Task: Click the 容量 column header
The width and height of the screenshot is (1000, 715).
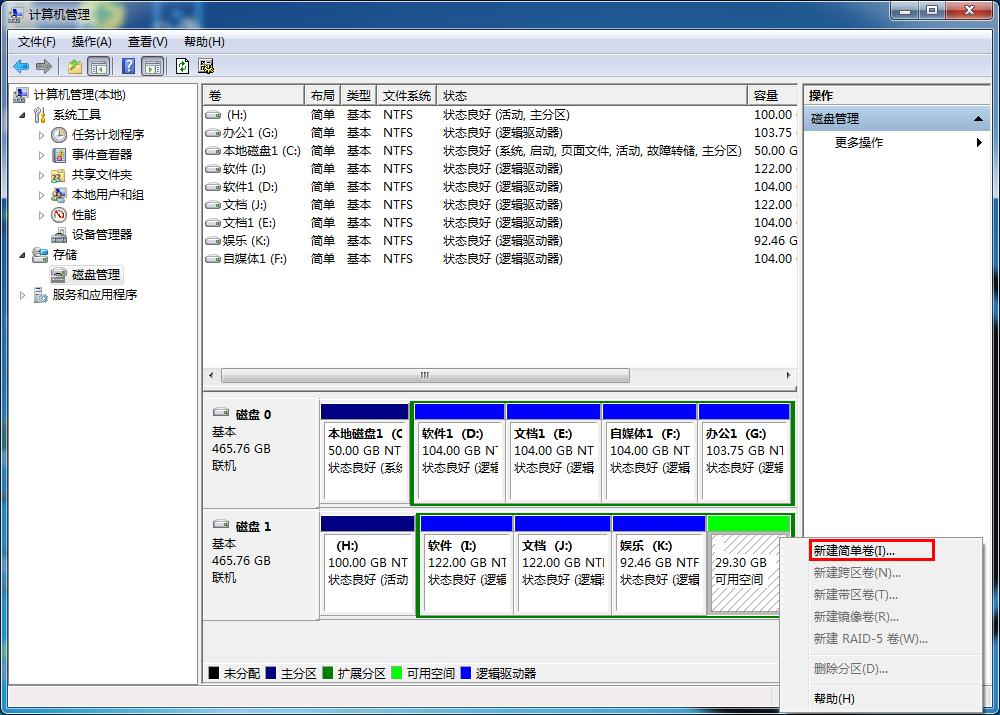Action: coord(770,95)
